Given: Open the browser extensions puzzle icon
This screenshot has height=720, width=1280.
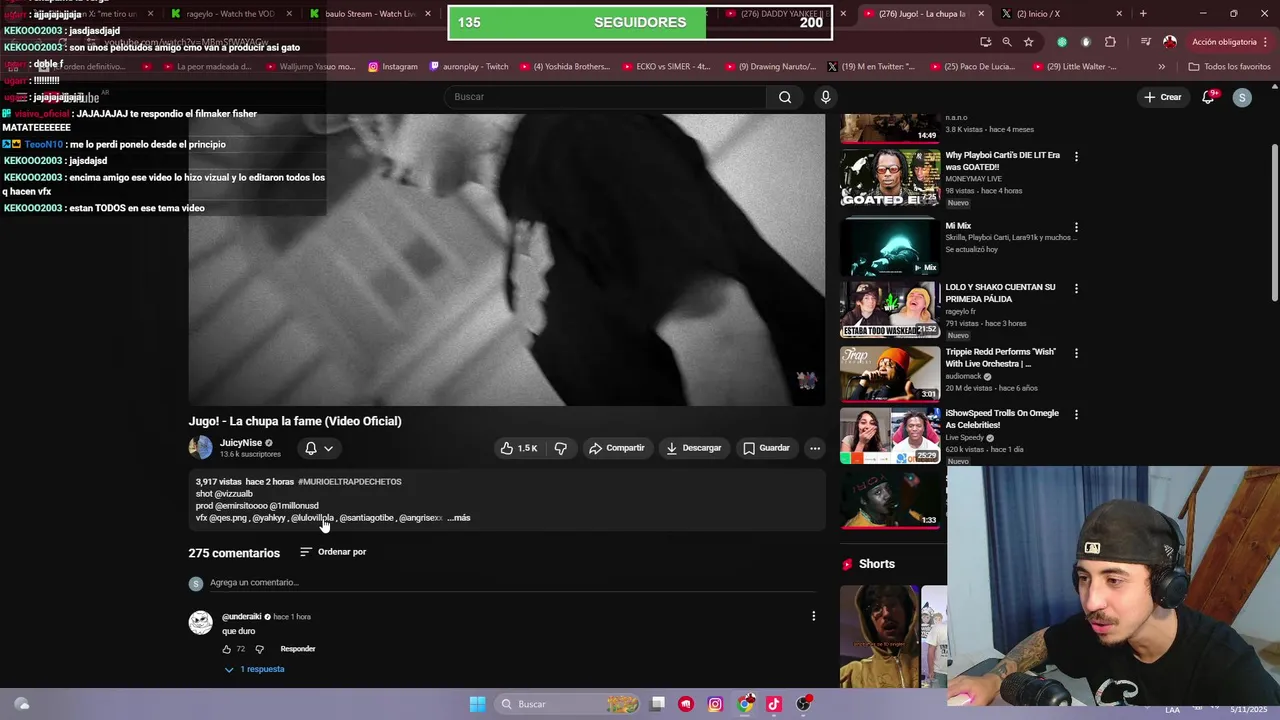Looking at the screenshot, I should (1110, 42).
